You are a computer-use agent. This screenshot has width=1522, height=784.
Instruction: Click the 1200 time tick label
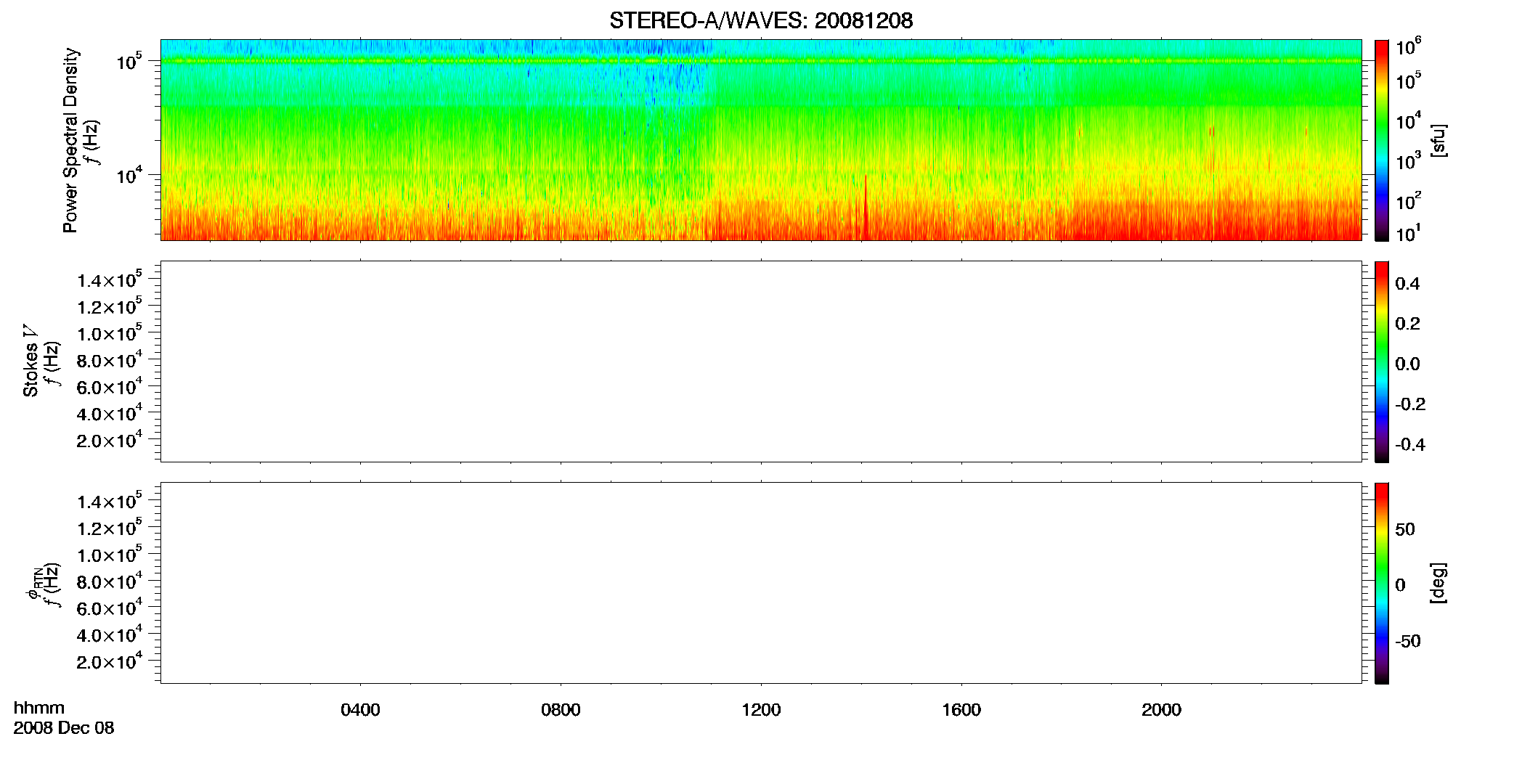[761, 710]
